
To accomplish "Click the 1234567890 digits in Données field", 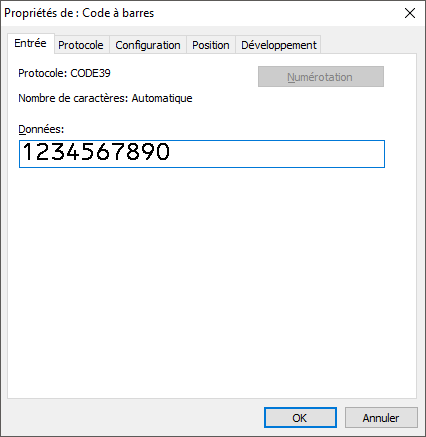I will pyautogui.click(x=96, y=152).
